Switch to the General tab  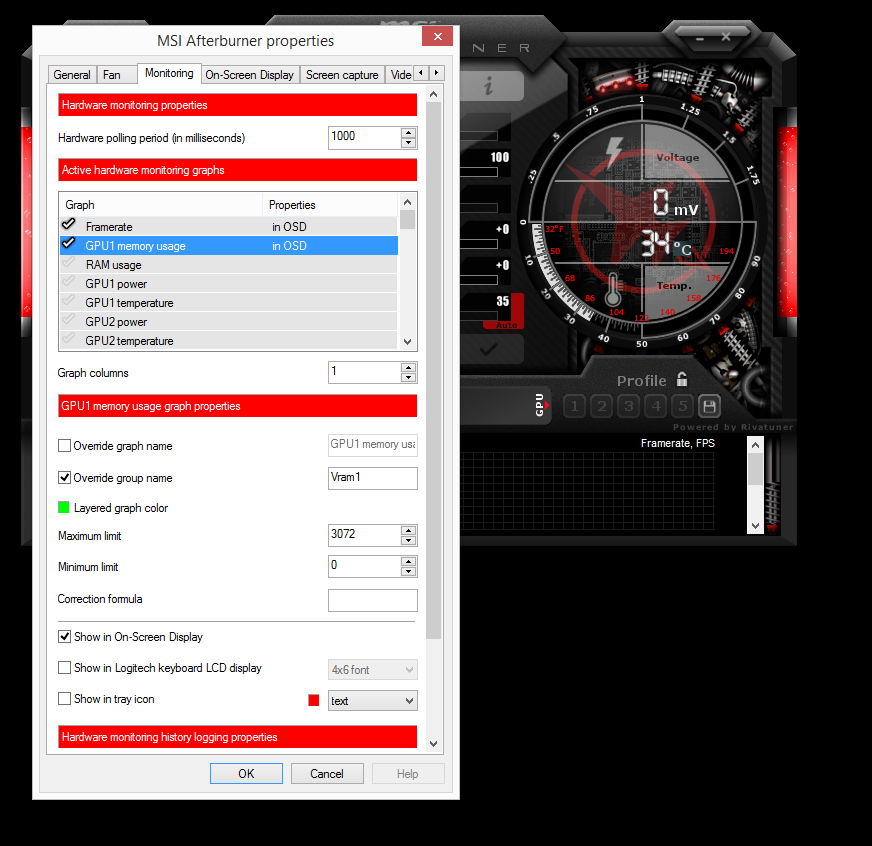(x=72, y=75)
